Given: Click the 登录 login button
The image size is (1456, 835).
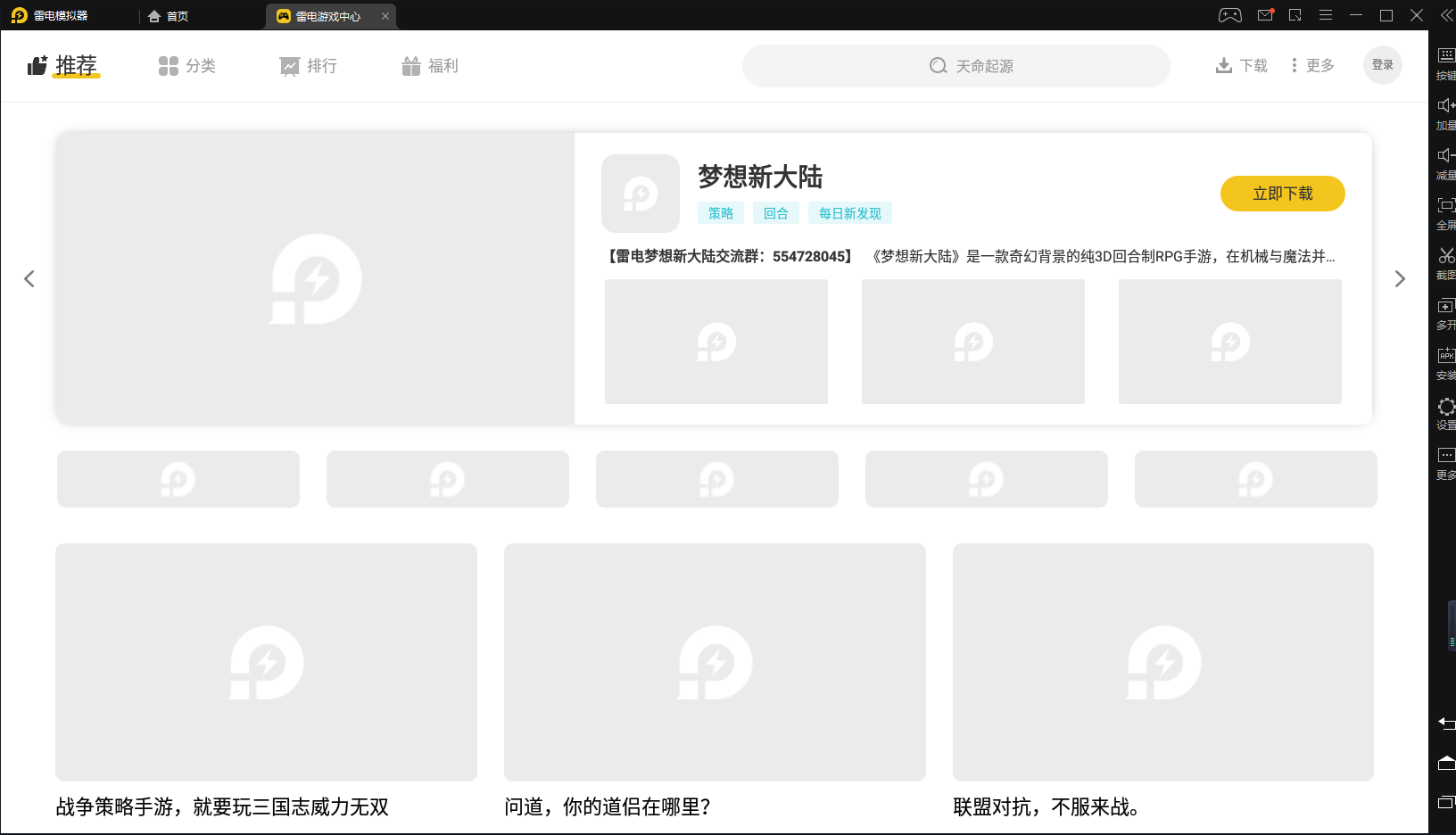Looking at the screenshot, I should coord(1382,65).
